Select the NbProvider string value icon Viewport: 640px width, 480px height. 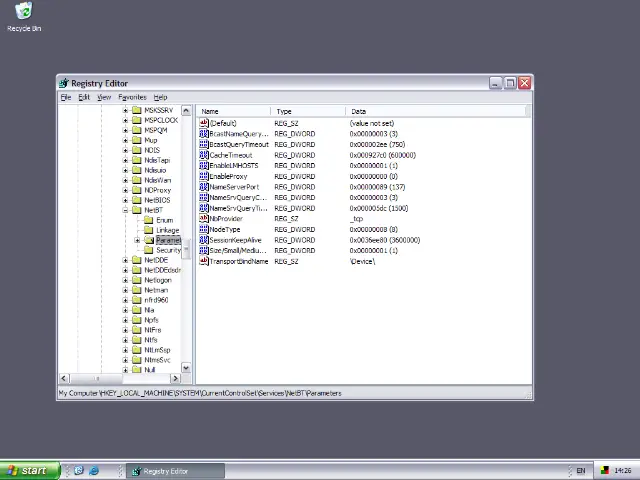click(204, 219)
